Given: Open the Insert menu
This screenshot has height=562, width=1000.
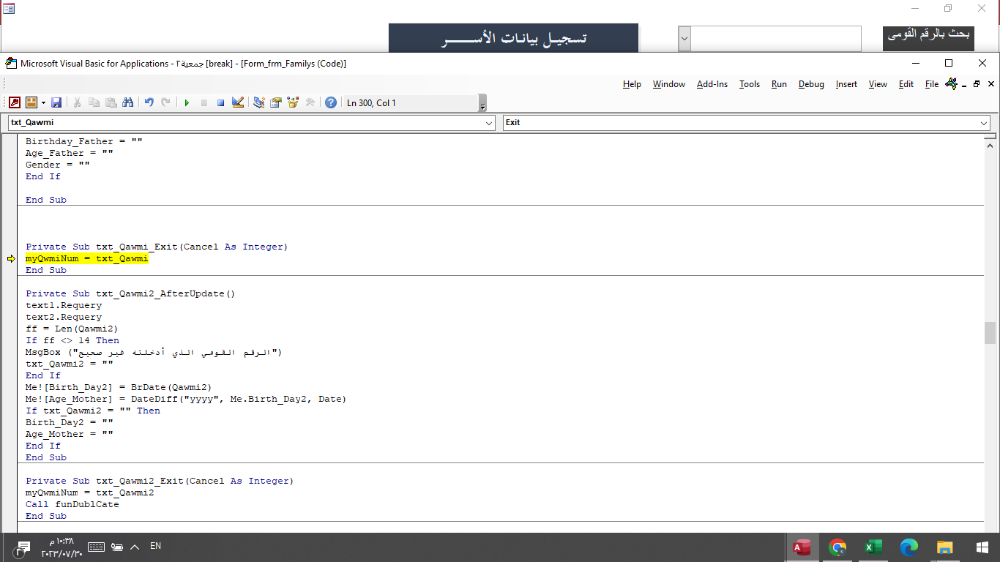Looking at the screenshot, I should (x=846, y=84).
